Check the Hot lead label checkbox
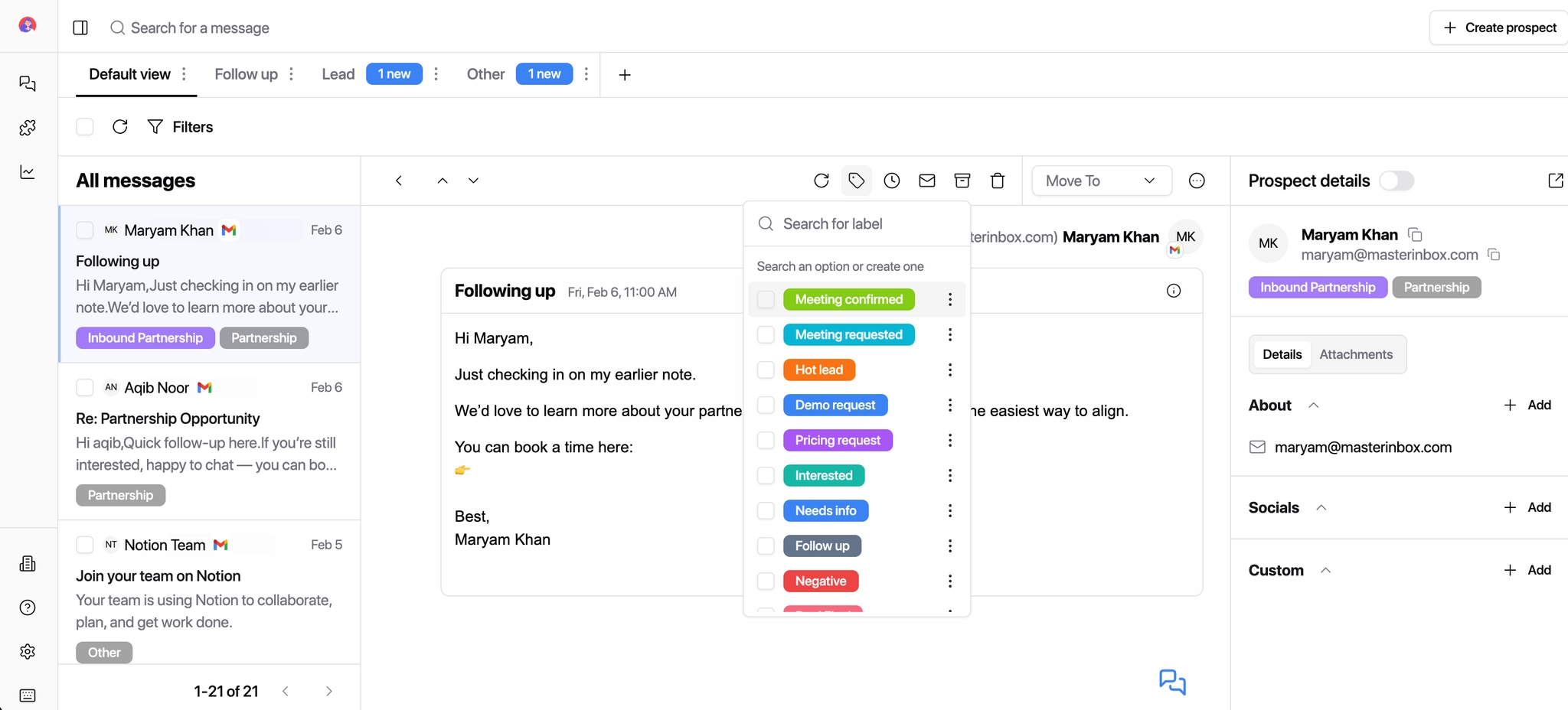Image resolution: width=1568 pixels, height=710 pixels. tap(766, 370)
